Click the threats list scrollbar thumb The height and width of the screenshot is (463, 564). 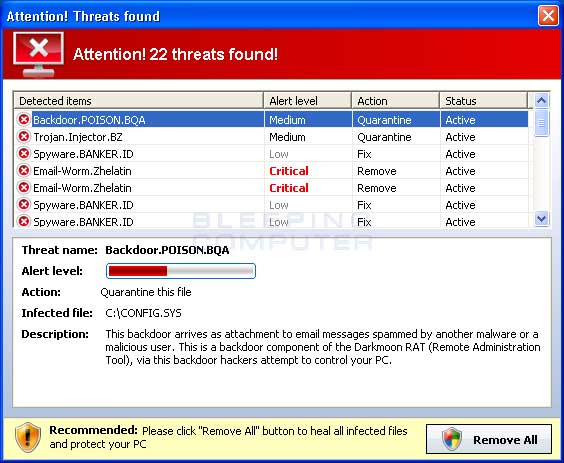(x=541, y=123)
